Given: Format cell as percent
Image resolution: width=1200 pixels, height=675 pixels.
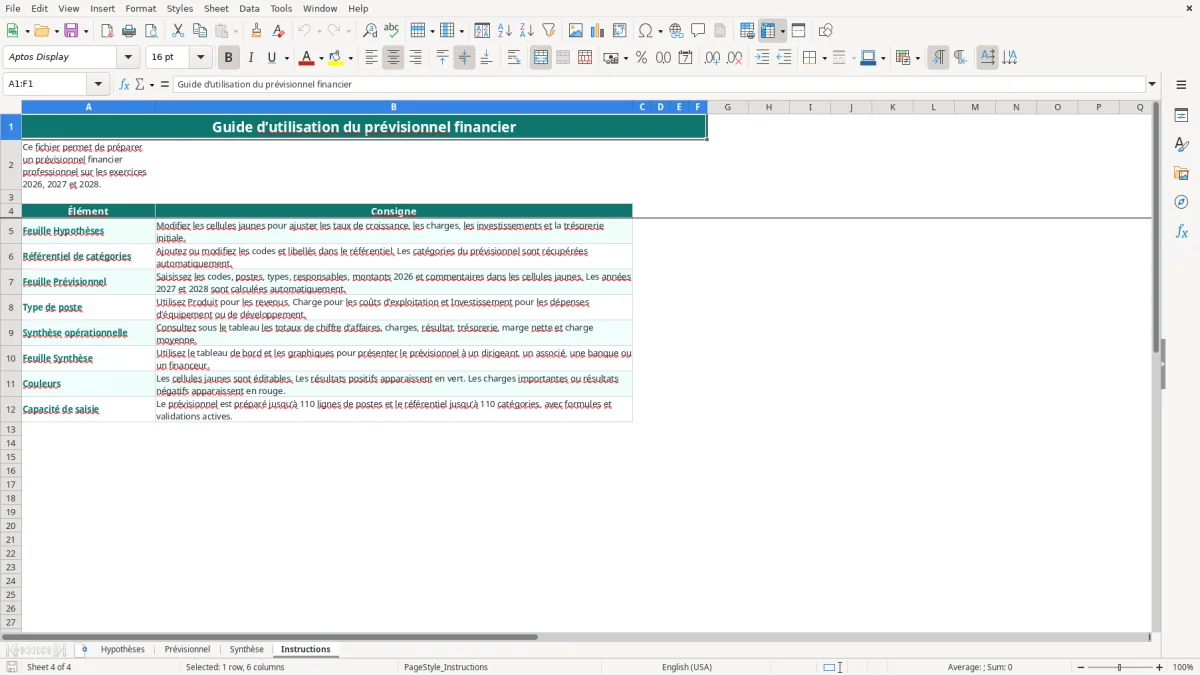Looking at the screenshot, I should tap(641, 58).
